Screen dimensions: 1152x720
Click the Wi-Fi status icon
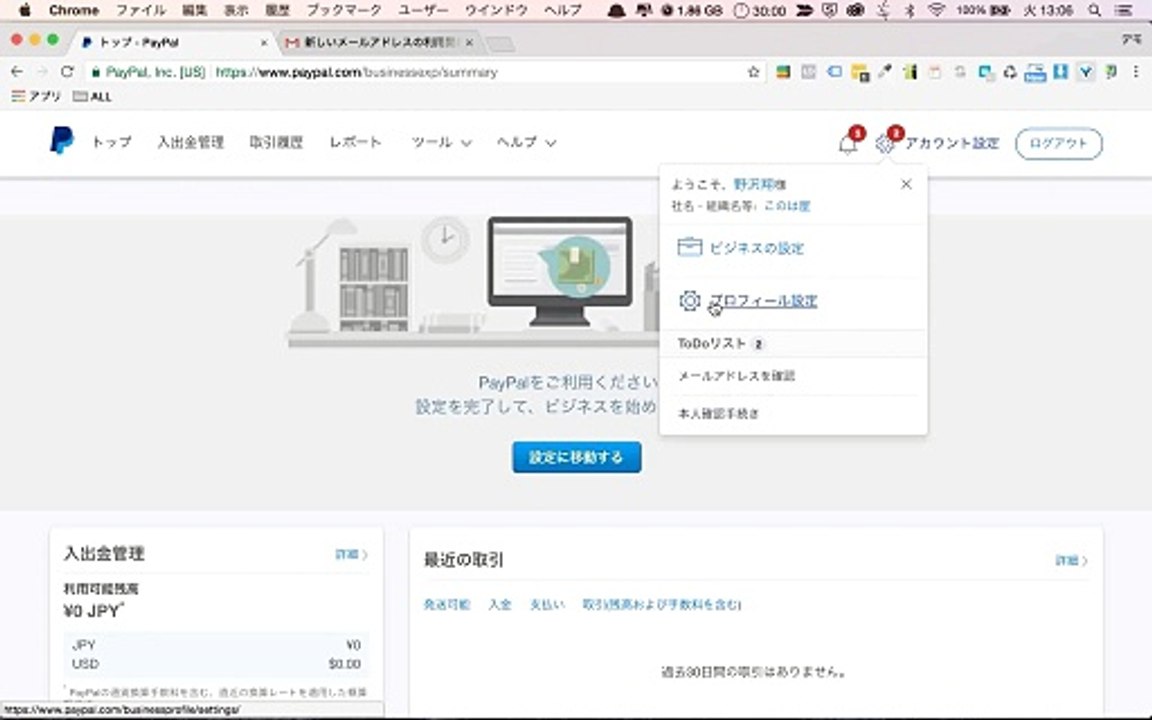point(936,10)
